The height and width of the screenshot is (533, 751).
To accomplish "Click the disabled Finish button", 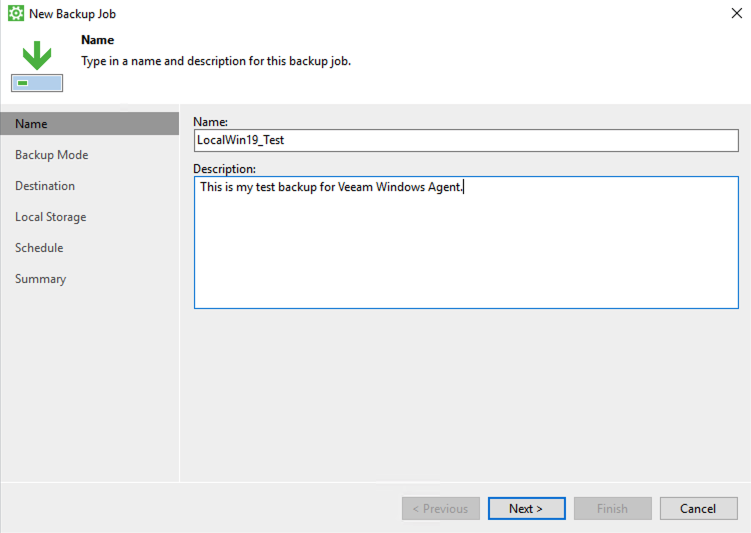I will tap(613, 508).
